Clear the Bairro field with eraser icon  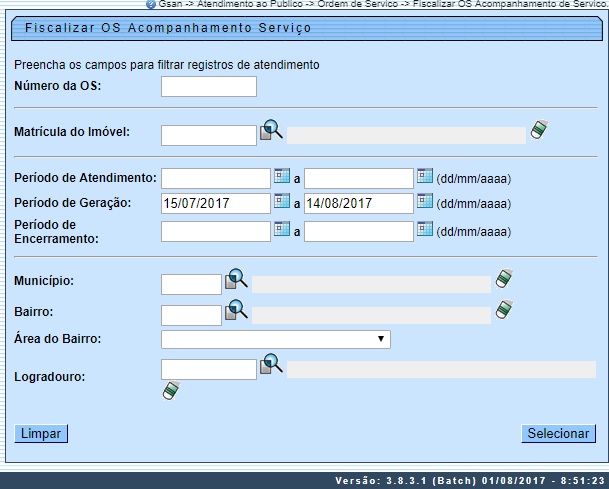tap(504, 310)
